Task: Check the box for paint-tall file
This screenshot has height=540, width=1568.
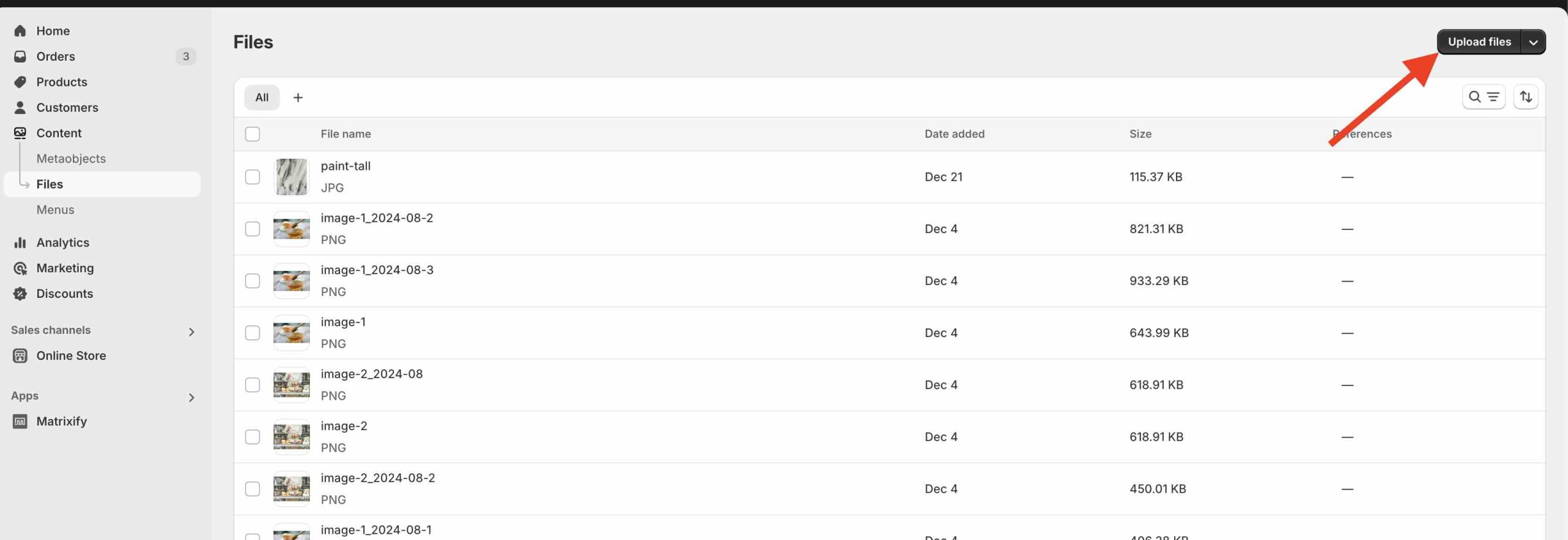Action: pos(252,177)
